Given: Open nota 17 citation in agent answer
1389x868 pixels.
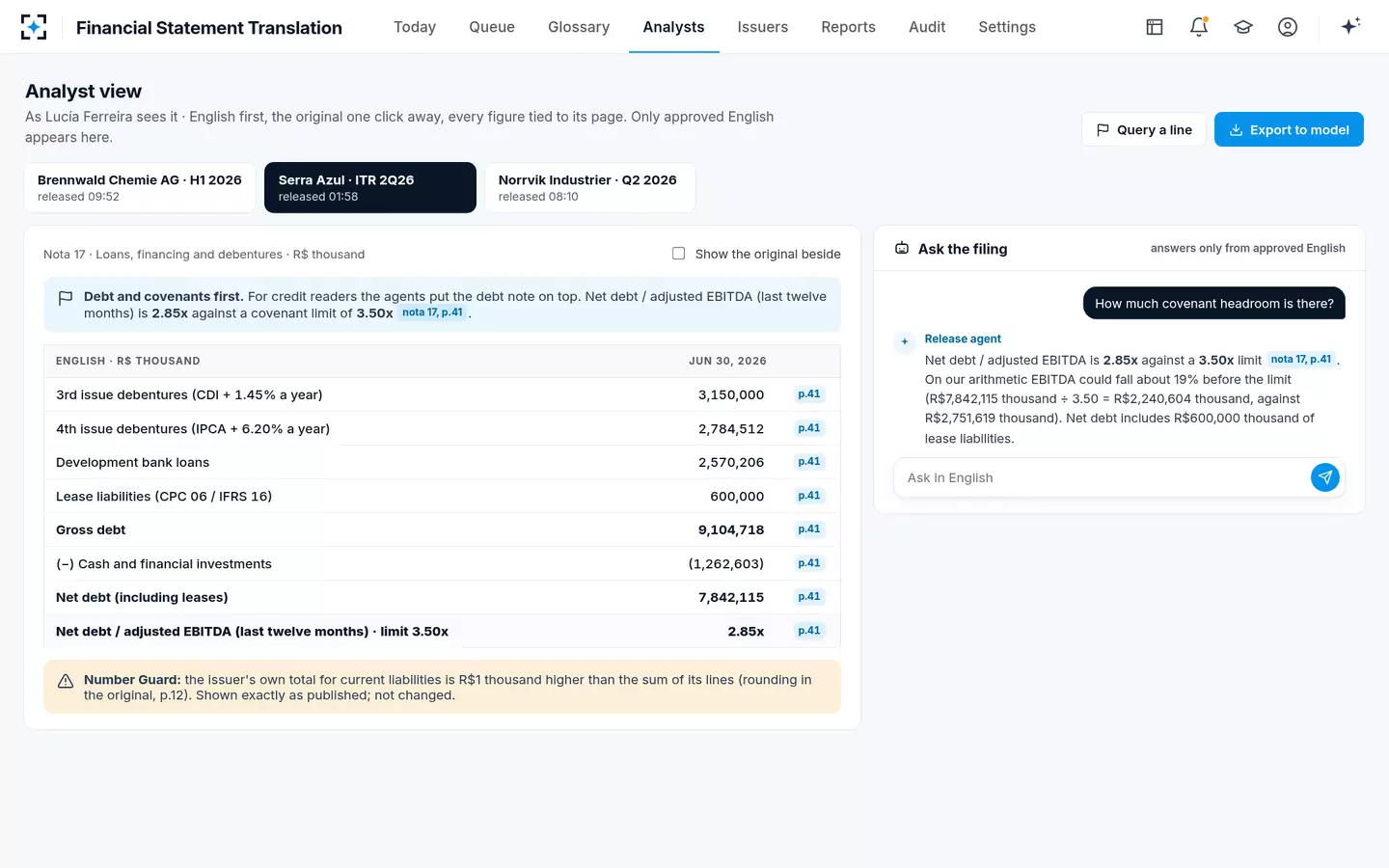Looking at the screenshot, I should (x=1300, y=360).
